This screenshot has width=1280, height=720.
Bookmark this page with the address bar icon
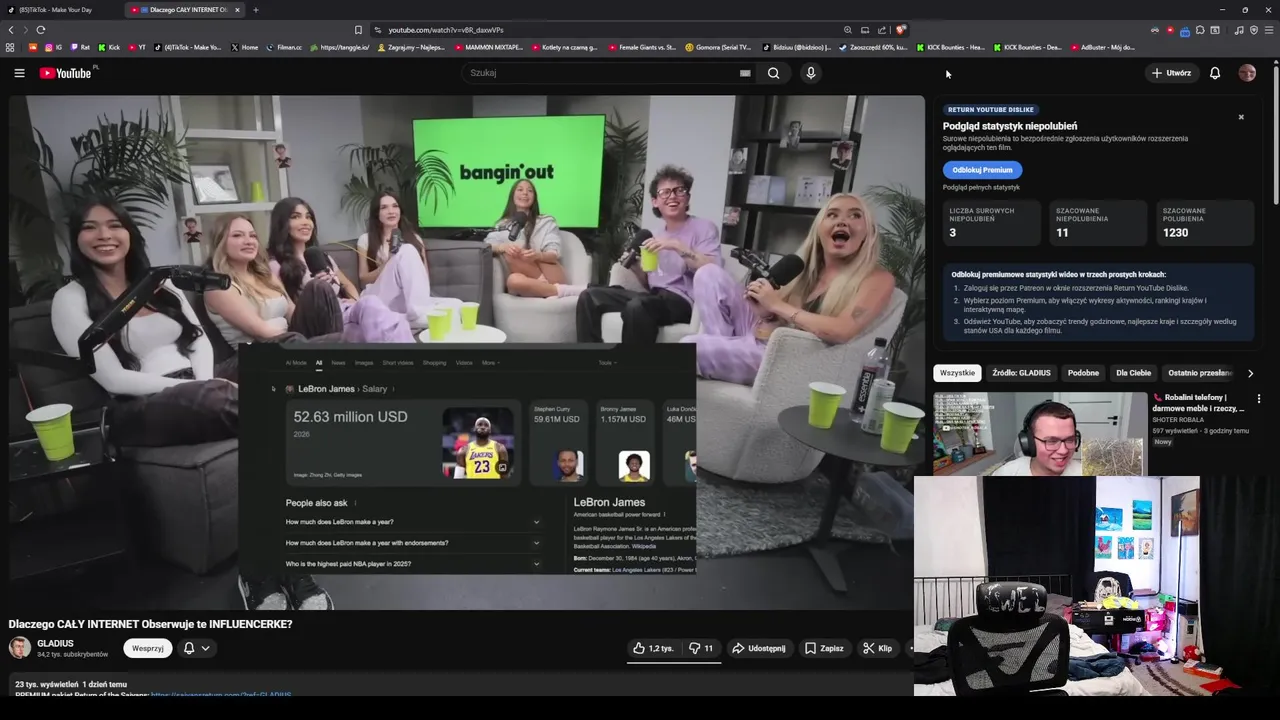click(358, 30)
